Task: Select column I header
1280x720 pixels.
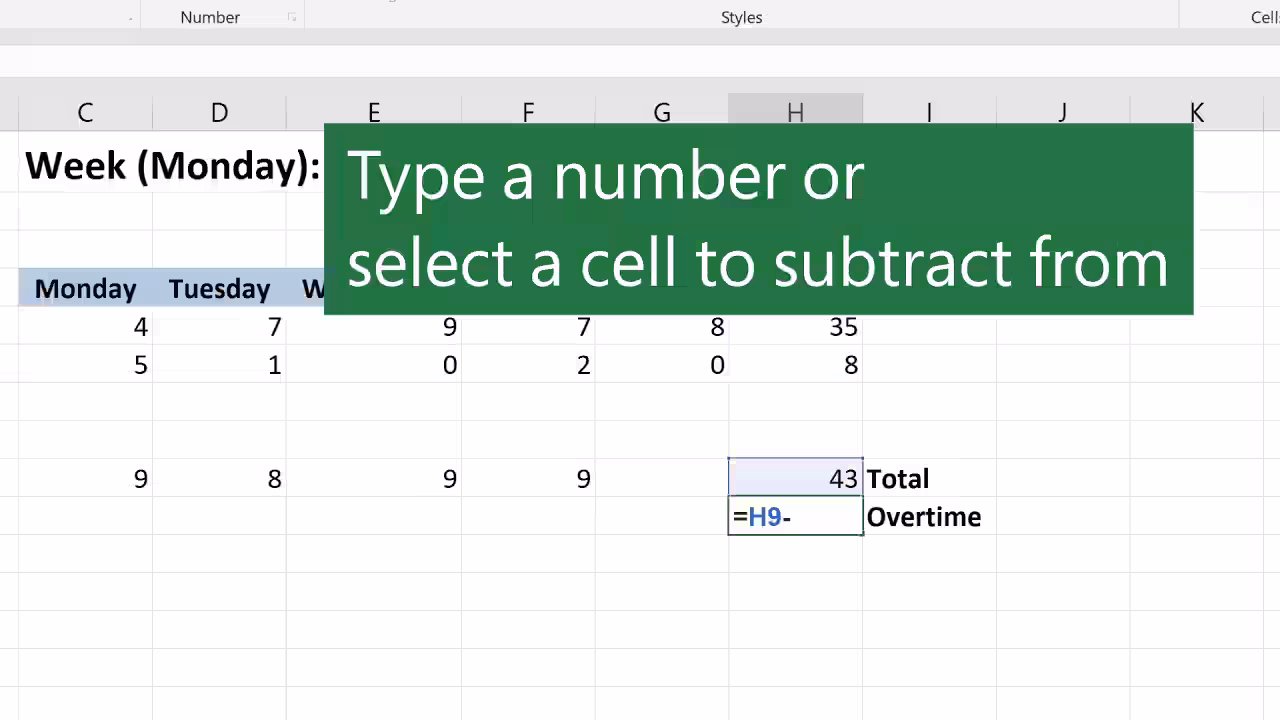Action: coord(929,110)
